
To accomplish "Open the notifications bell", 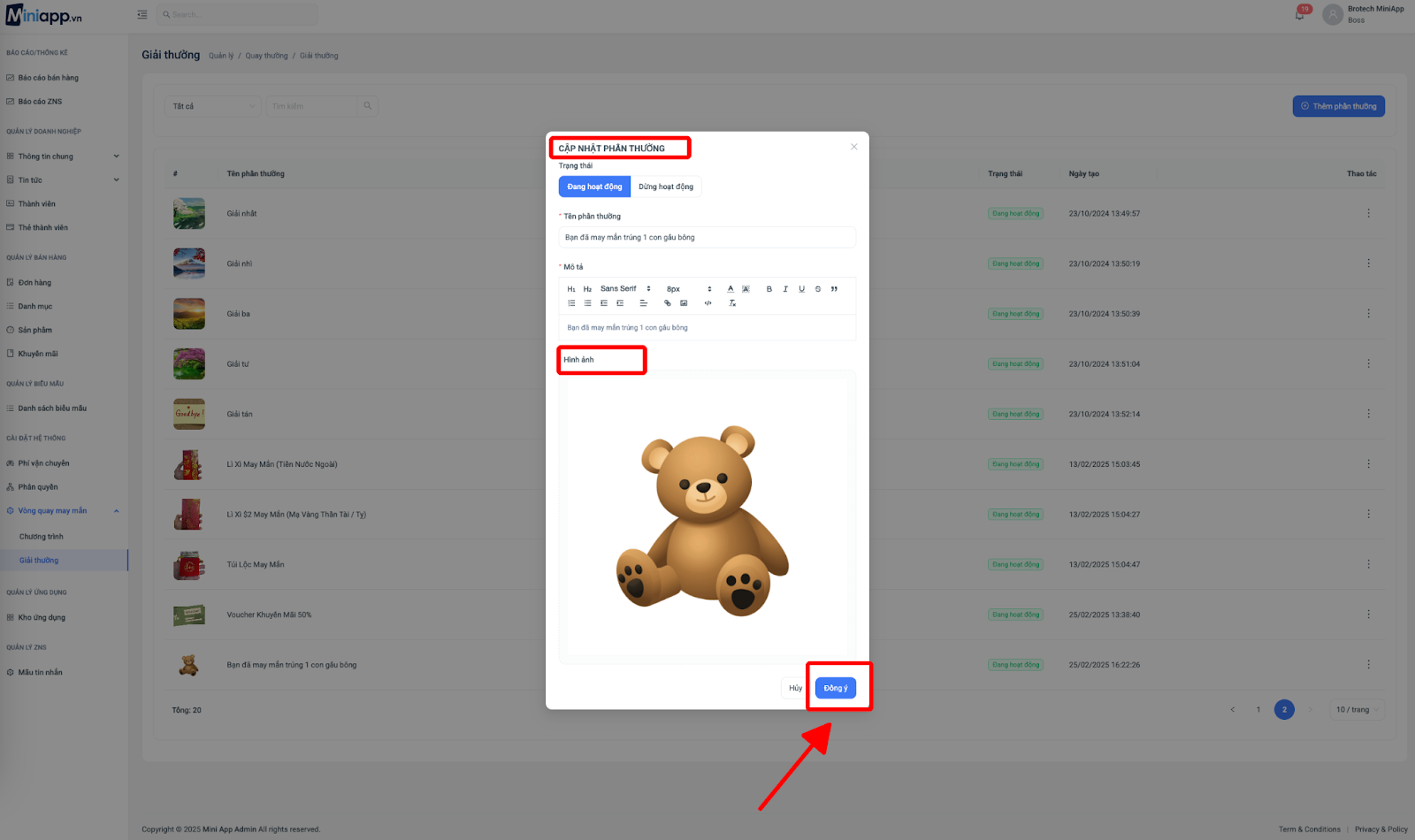I will 1300,14.
